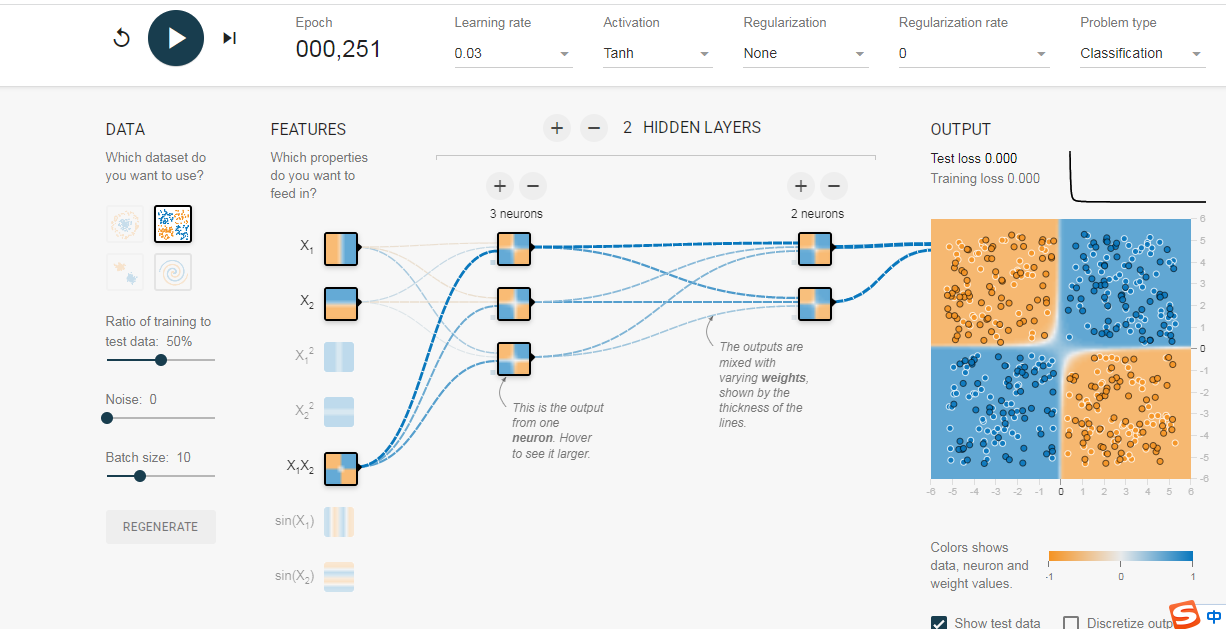Viewport: 1226px width, 629px height.
Task: Check the Discretize output checkbox
Action: (1071, 623)
